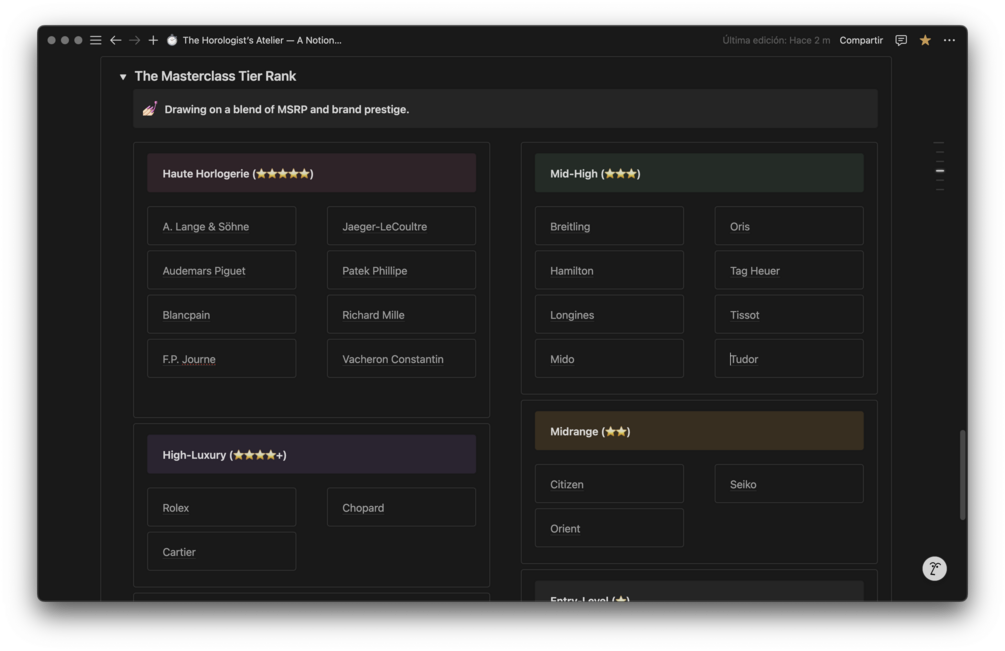Click the vertical page scrollbar thumb
The height and width of the screenshot is (651, 1005).
[x=962, y=475]
